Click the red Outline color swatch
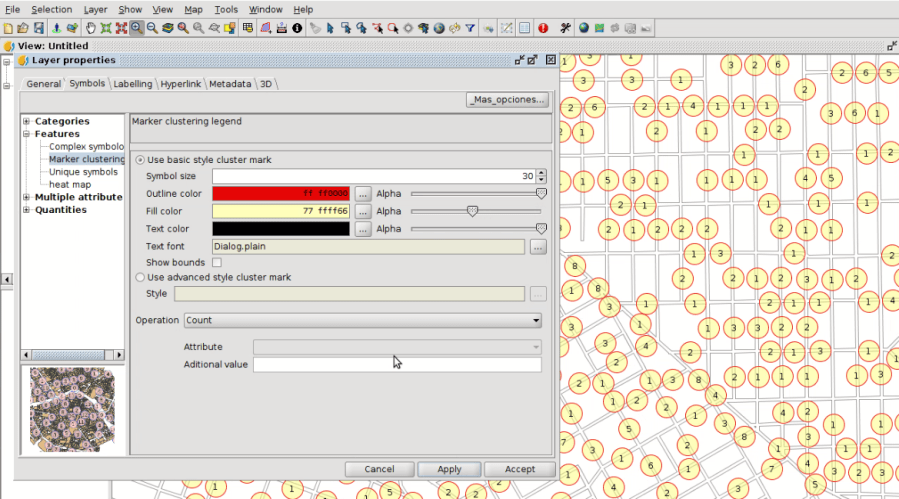This screenshot has width=899, height=499. 281,194
